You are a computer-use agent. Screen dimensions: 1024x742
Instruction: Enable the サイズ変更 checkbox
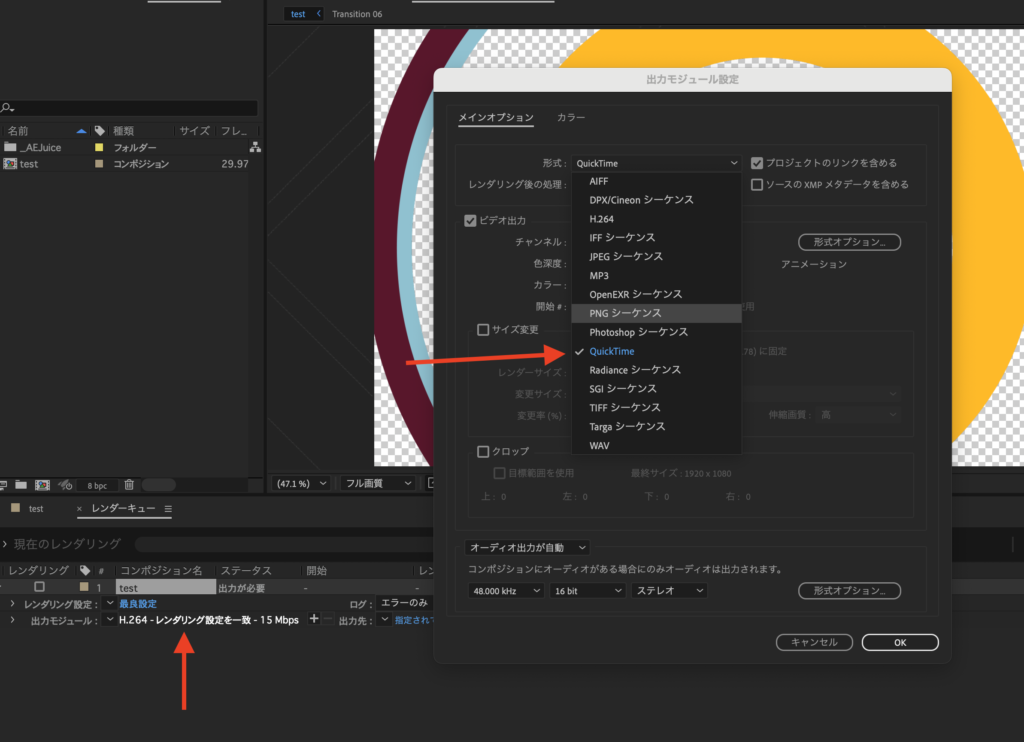point(483,330)
